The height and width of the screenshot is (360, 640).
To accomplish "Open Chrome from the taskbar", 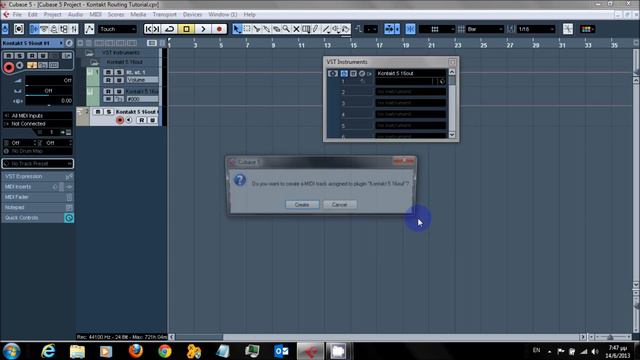I will click(165, 351).
